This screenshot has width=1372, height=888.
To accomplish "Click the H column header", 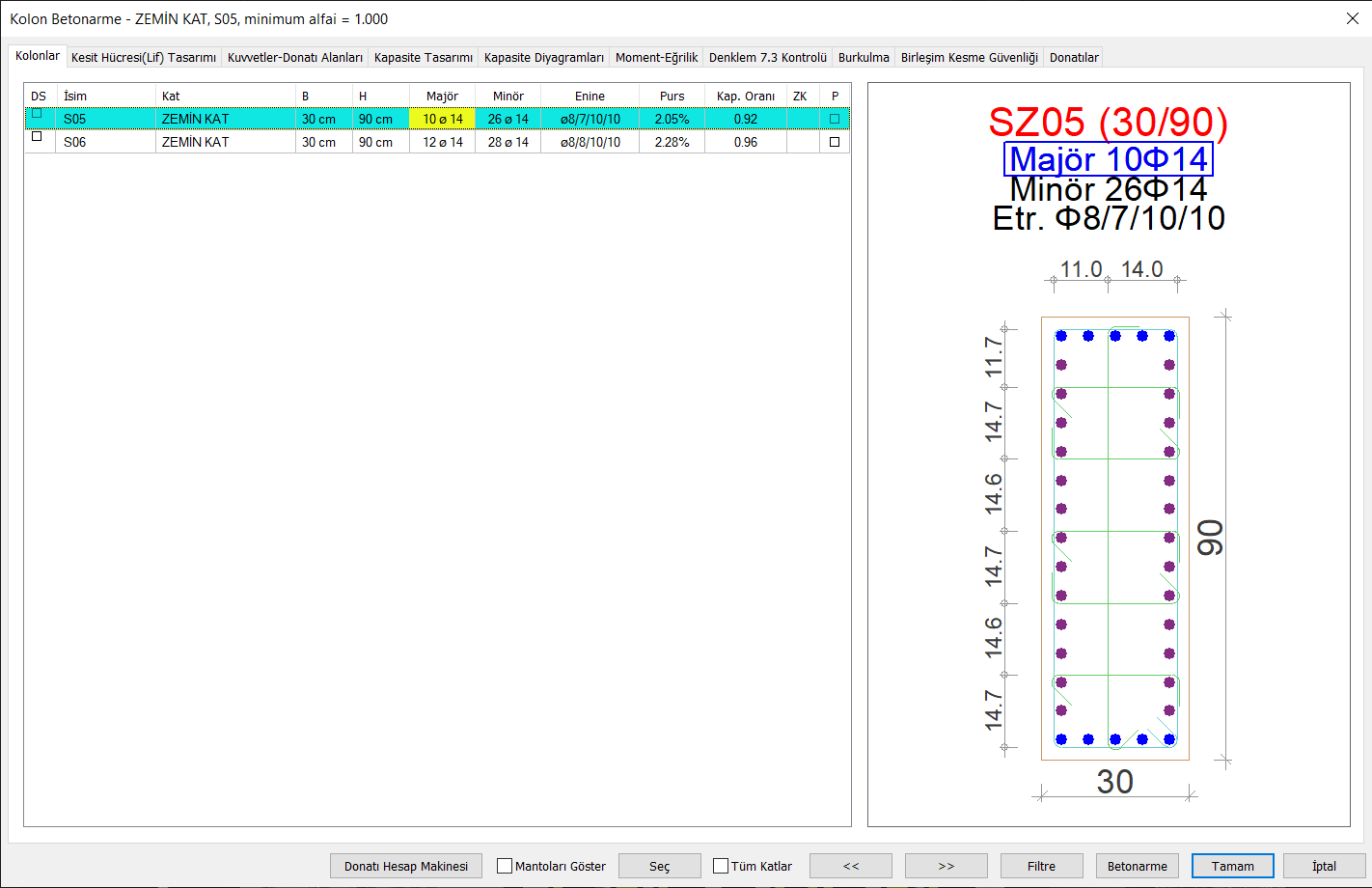I will [380, 96].
